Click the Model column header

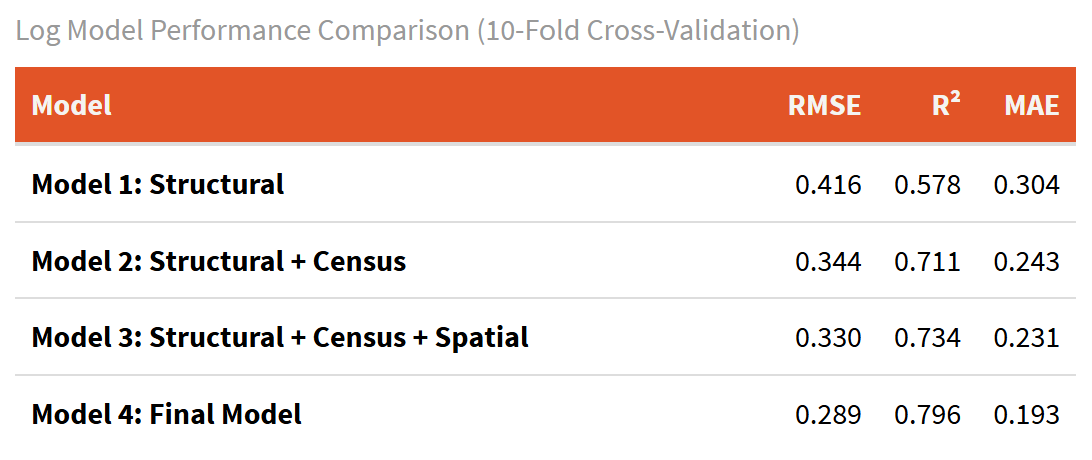pos(72,105)
